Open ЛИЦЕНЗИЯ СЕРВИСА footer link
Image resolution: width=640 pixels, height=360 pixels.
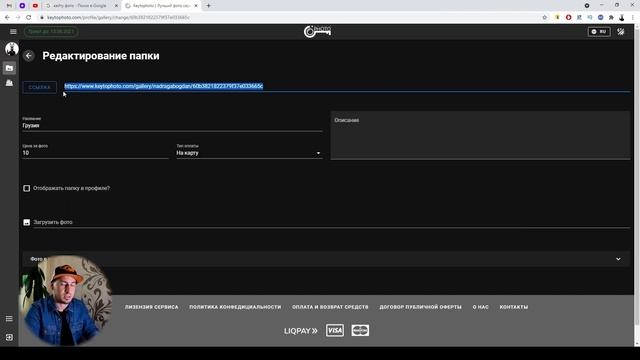coord(151,307)
